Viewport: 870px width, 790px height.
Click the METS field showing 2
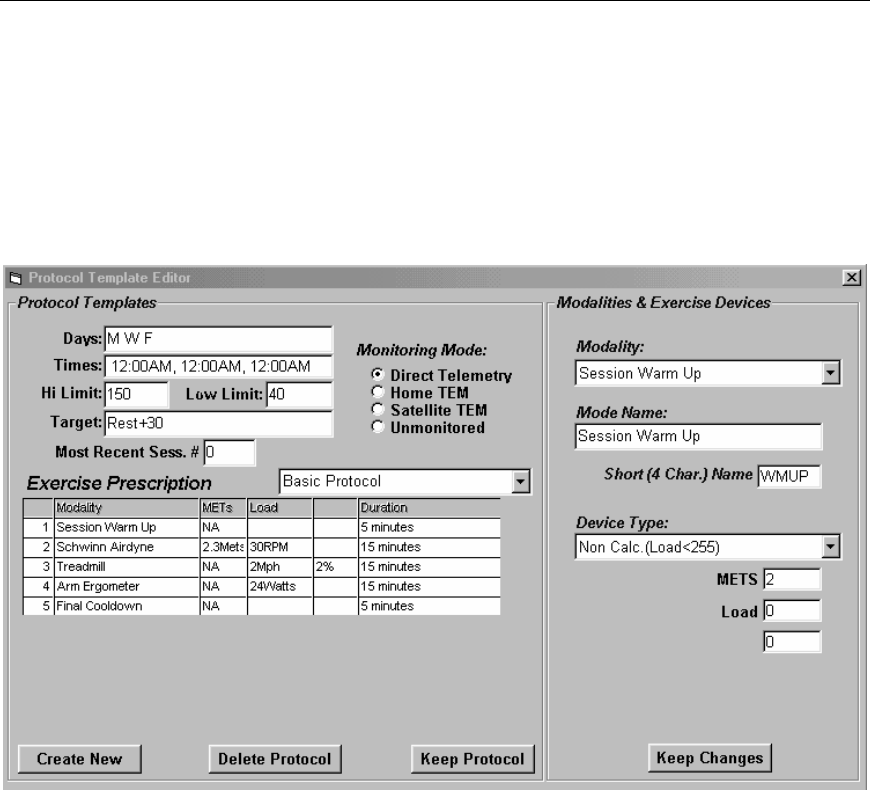coord(792,579)
